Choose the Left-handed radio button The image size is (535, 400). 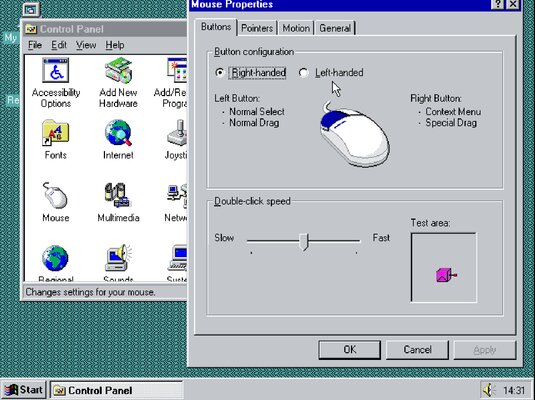click(x=303, y=72)
